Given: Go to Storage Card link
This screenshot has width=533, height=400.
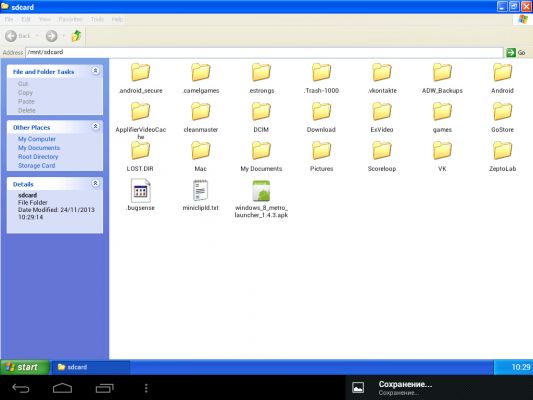Looking at the screenshot, I should (36, 166).
